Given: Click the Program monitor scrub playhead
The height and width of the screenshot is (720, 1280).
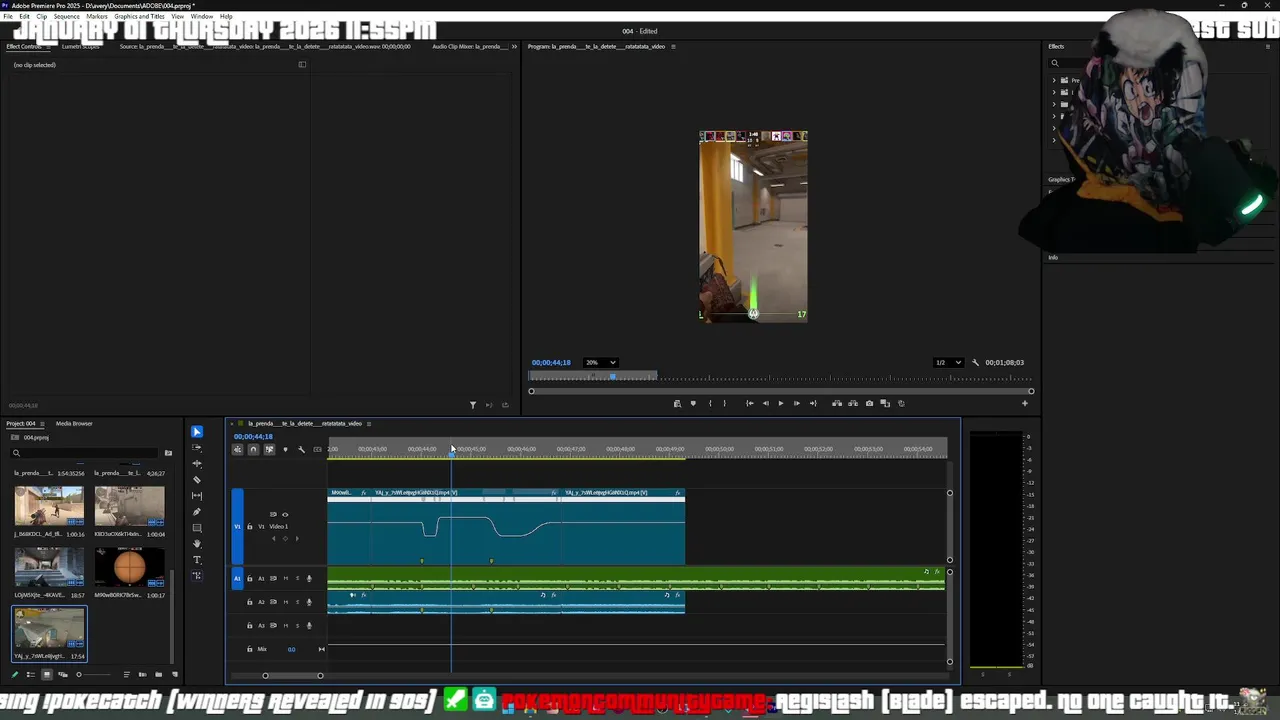Looking at the screenshot, I should (x=613, y=376).
